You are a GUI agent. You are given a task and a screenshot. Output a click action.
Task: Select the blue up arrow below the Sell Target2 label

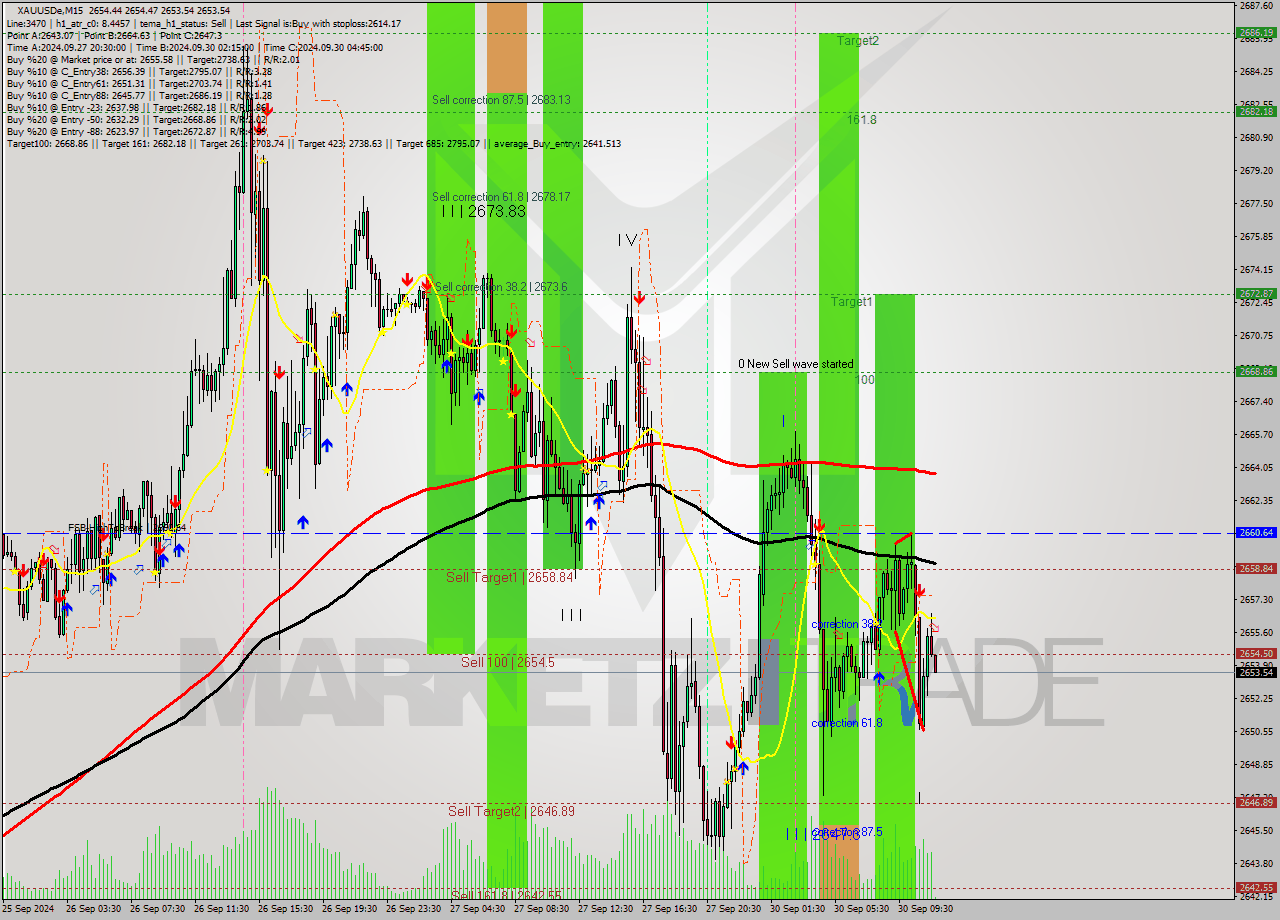tap(744, 770)
